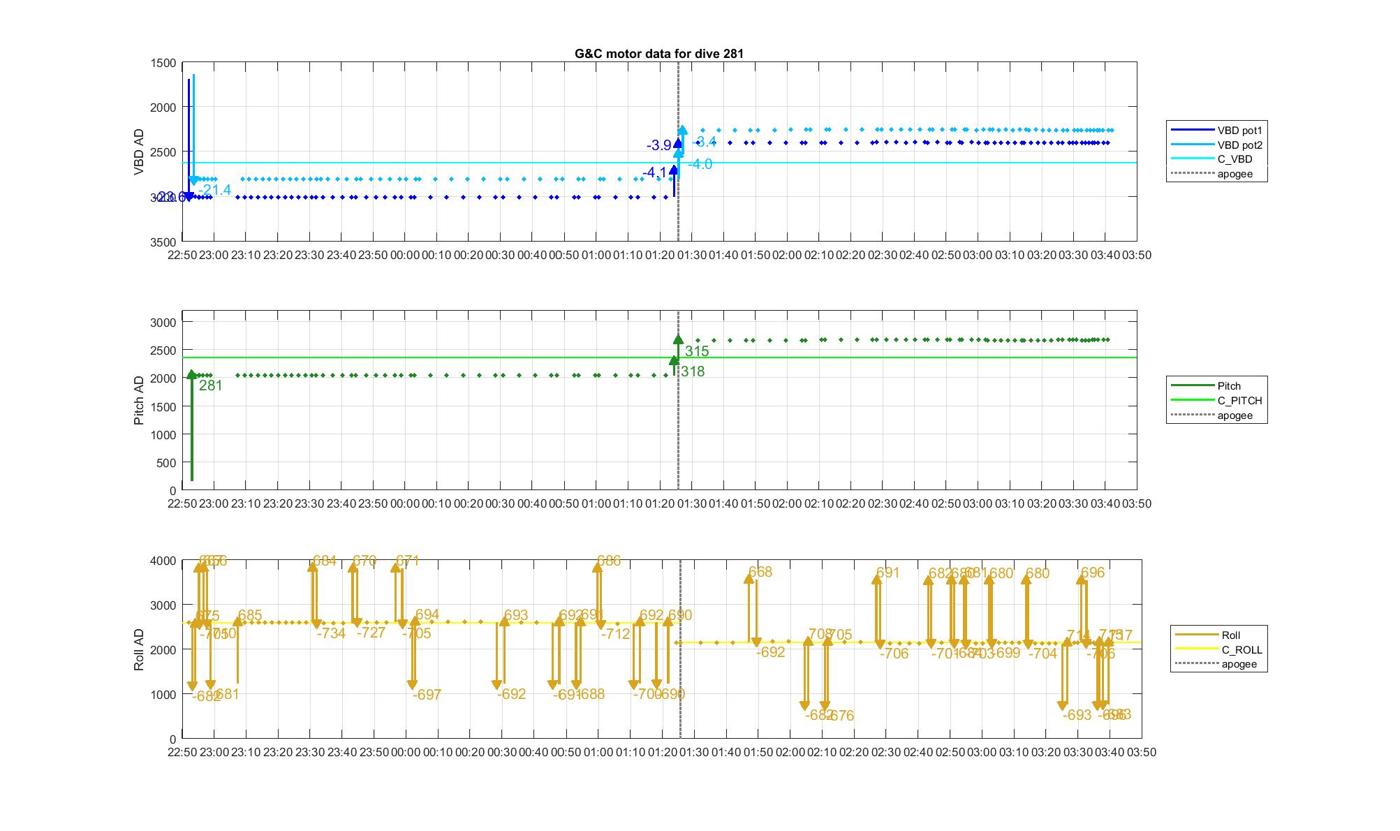Click the '696' roll annotation
The height and width of the screenshot is (831, 1400).
point(1093,573)
